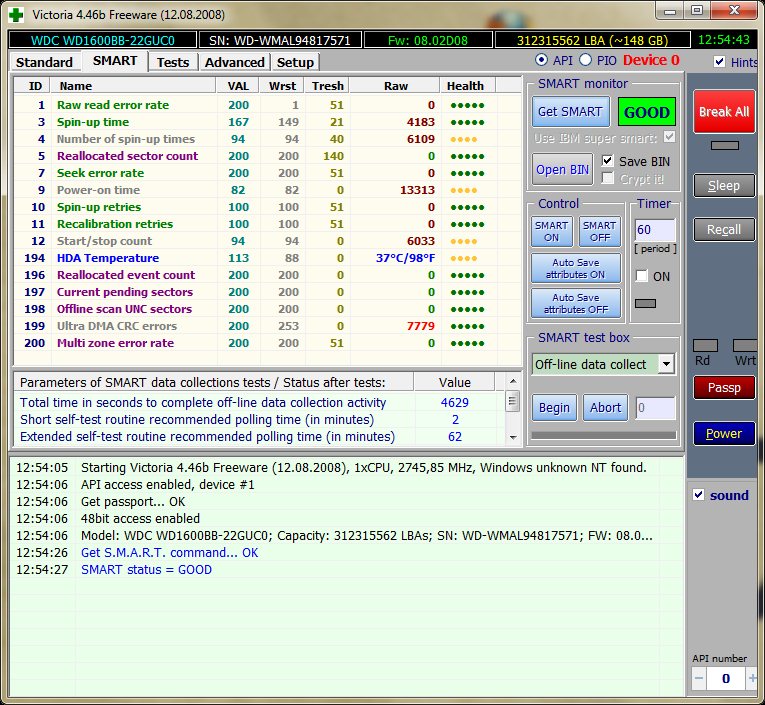Click the timer indicator light below ON
The height and width of the screenshot is (705, 765).
pyautogui.click(x=645, y=303)
